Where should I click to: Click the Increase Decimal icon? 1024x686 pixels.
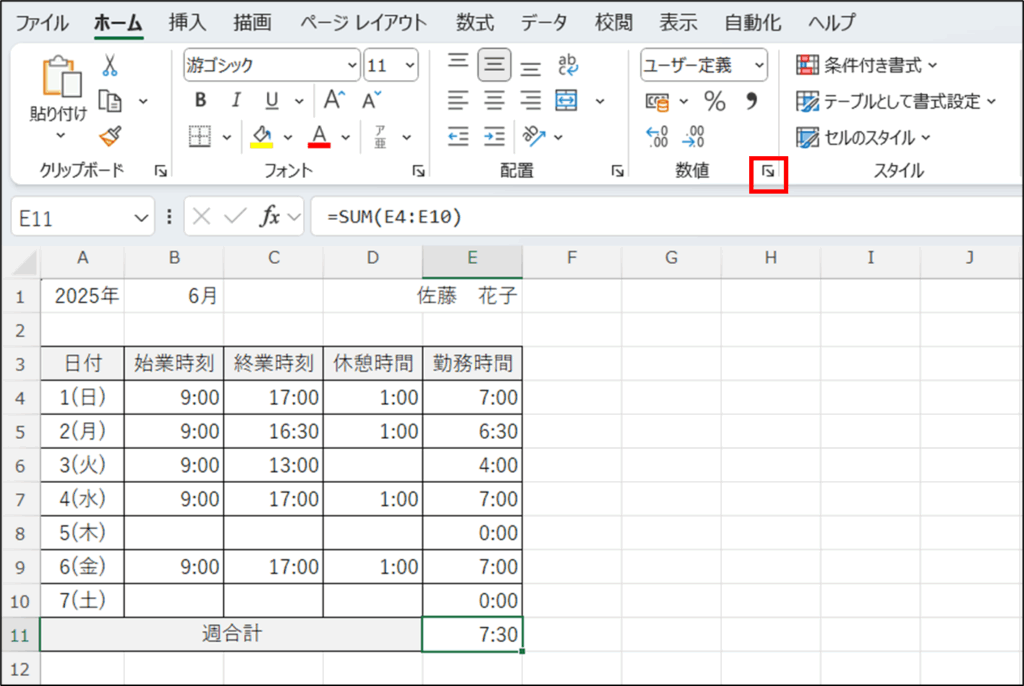[x=657, y=136]
